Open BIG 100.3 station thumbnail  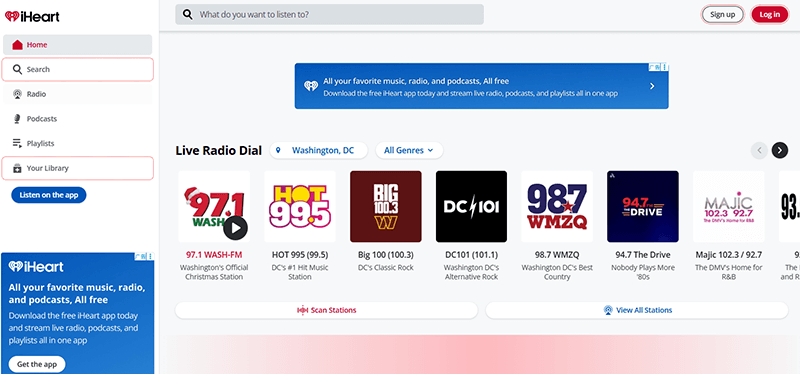click(386, 206)
